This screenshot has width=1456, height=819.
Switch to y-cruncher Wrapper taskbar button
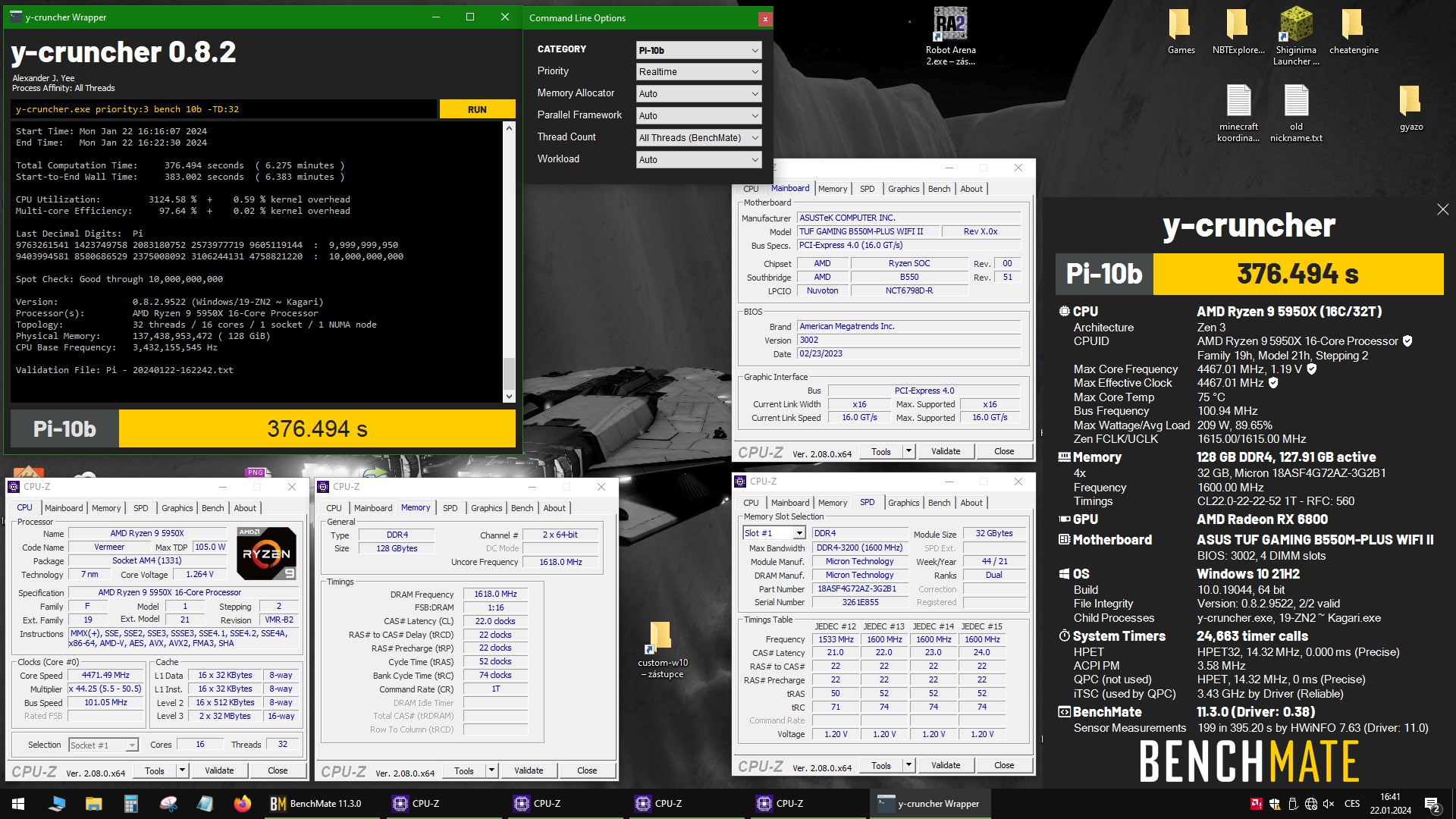(x=930, y=804)
